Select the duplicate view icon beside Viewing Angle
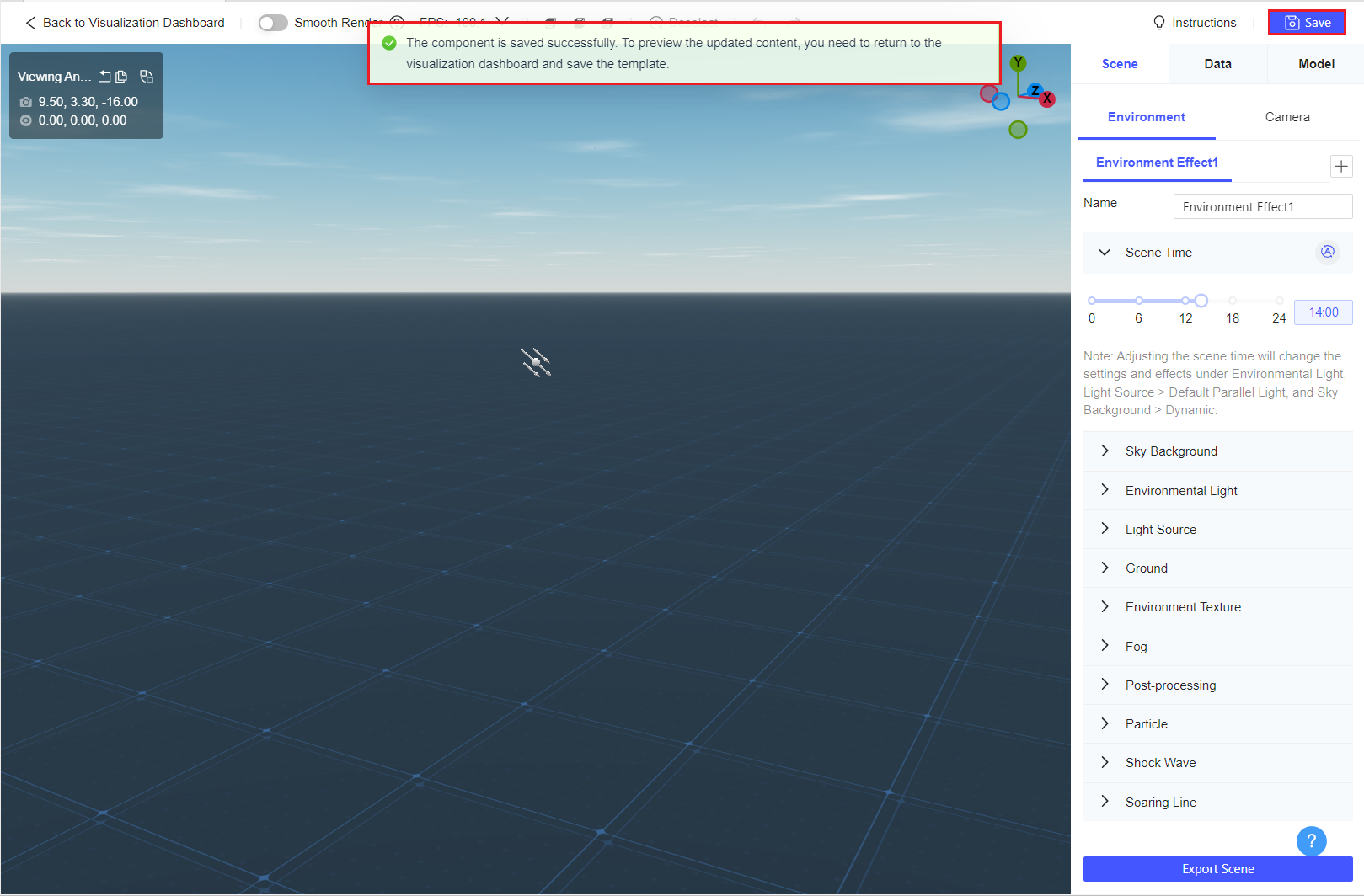Viewport: 1364px width, 896px height. (147, 76)
